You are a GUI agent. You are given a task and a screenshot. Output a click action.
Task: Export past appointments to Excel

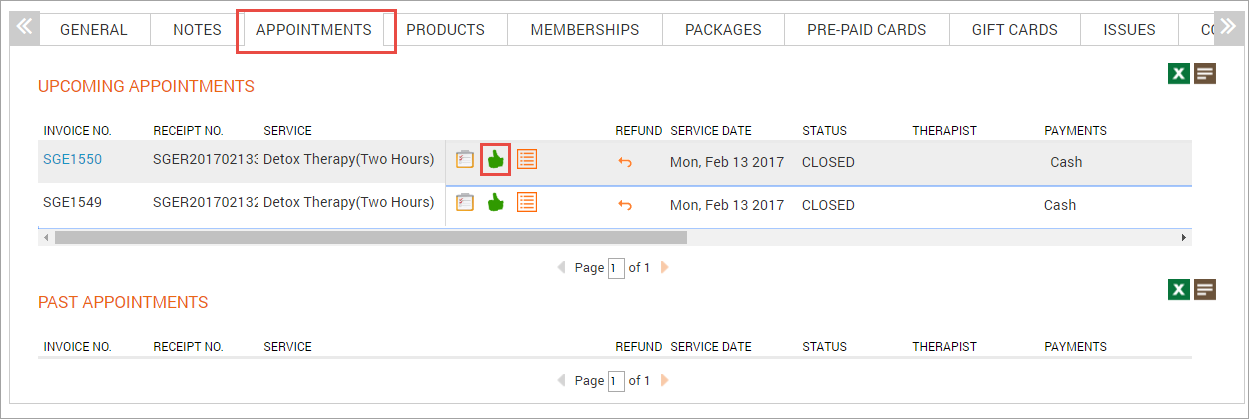pos(1179,289)
